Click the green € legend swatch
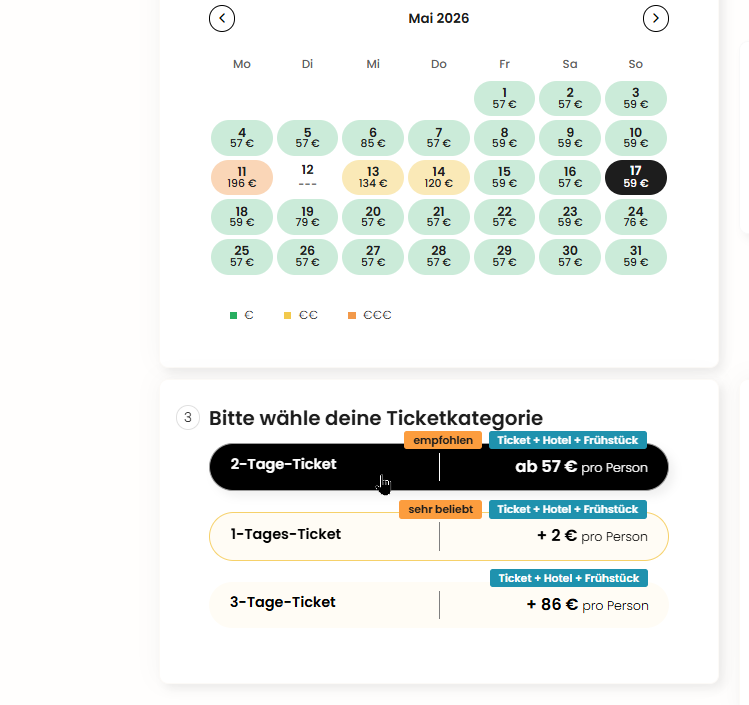Image resolution: width=749 pixels, height=705 pixels. pos(233,315)
